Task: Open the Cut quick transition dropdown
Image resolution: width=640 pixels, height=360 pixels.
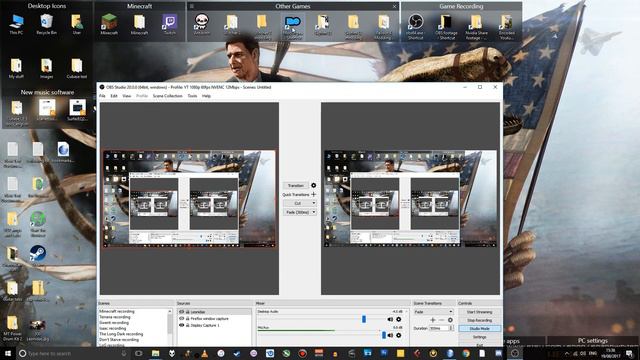Action: click(300, 203)
